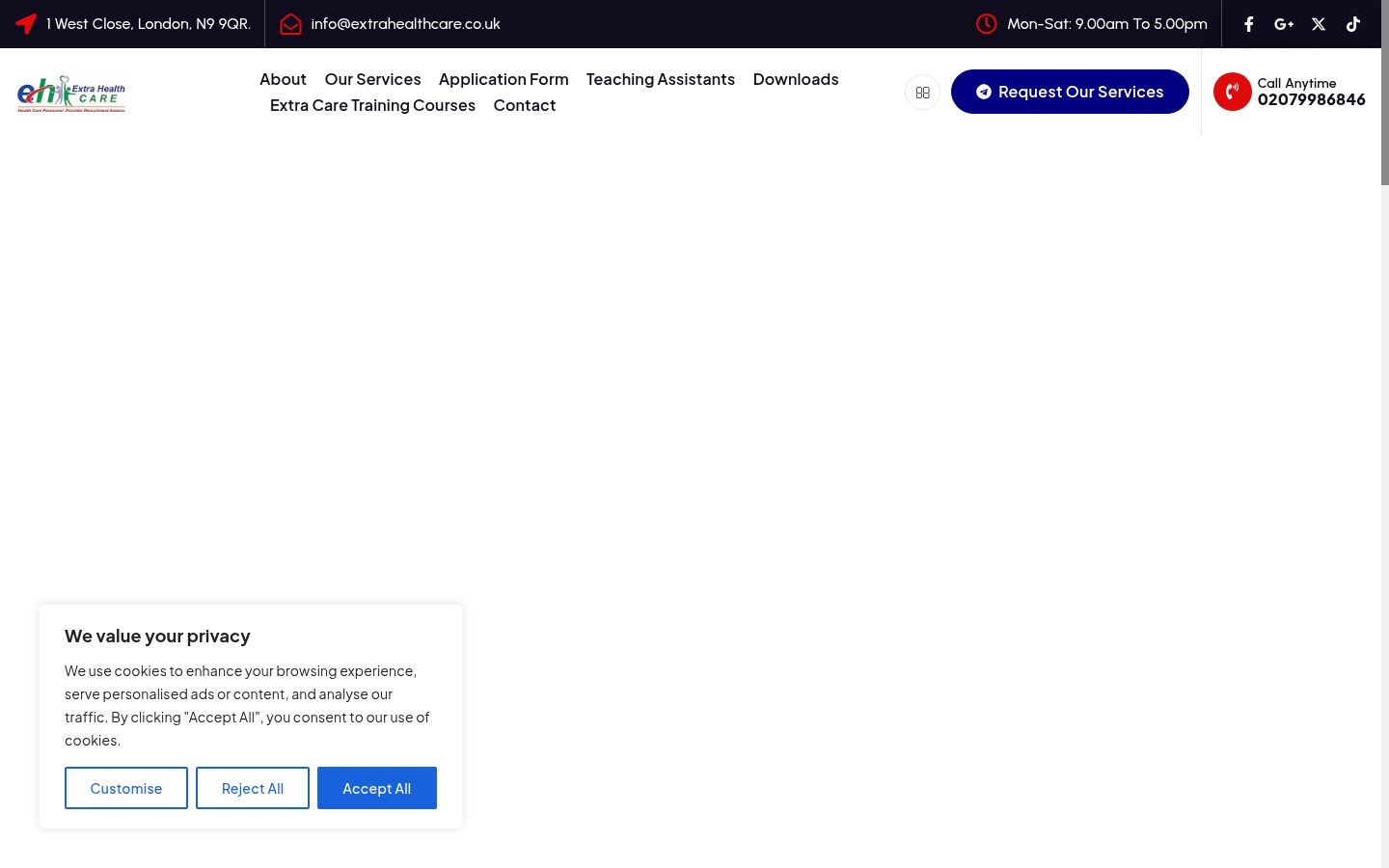Viewport: 1389px width, 868px height.
Task: Click the We value your privacy heading
Action: coord(157,636)
